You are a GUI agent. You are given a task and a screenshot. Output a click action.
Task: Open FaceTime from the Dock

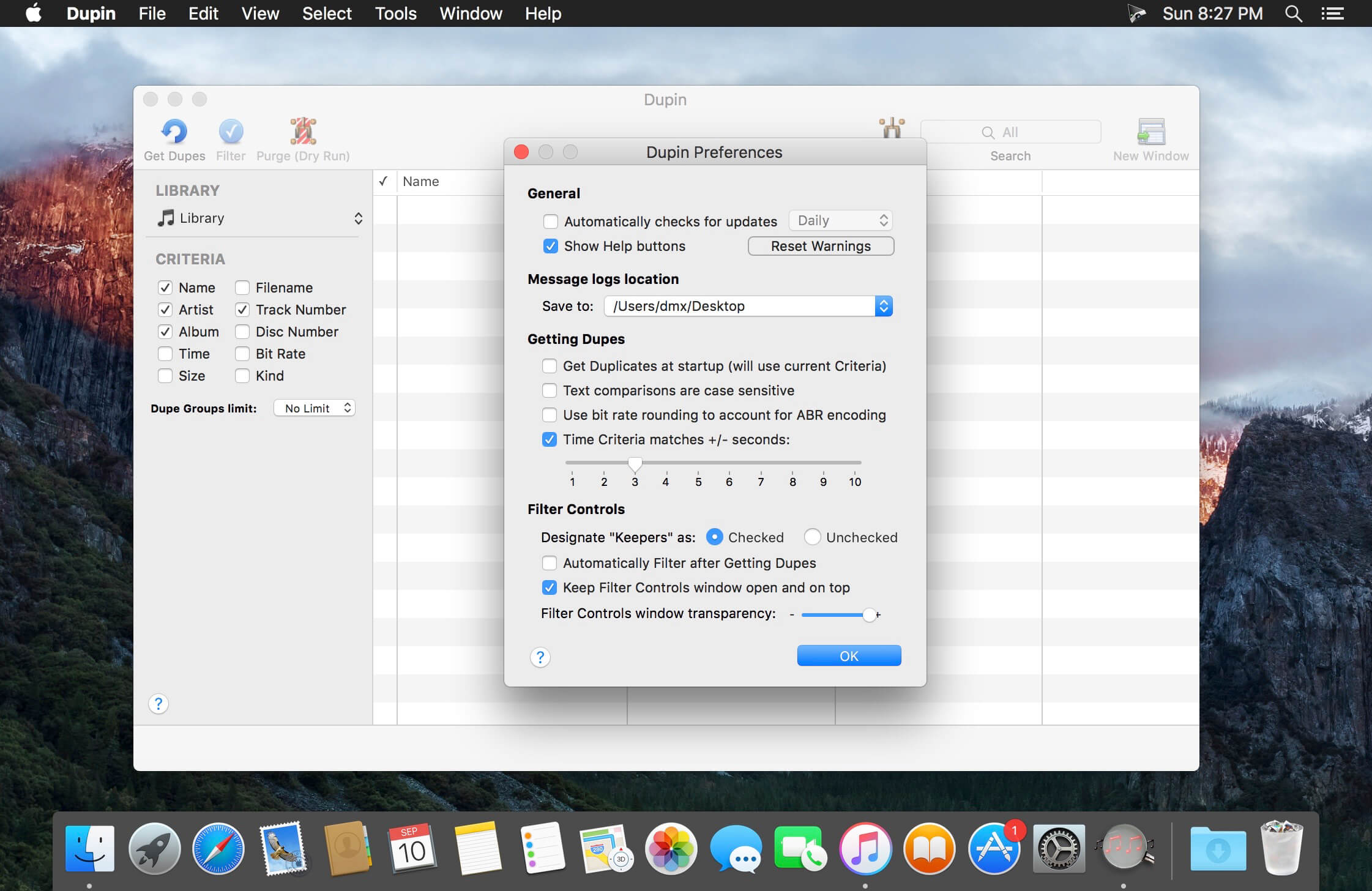click(800, 848)
